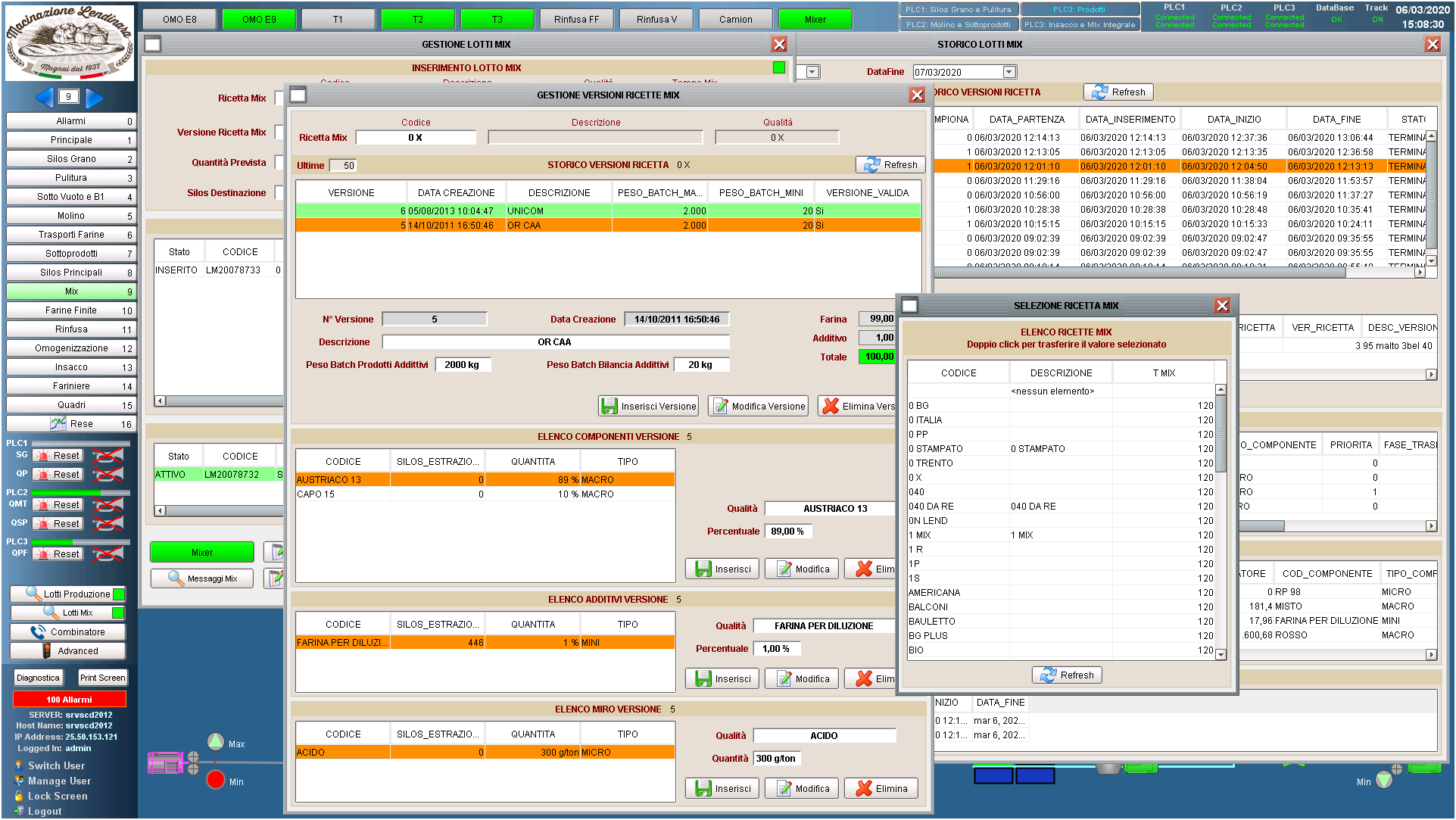Viewport: 1456px width, 820px height.
Task: Toggle checkbox in Gestione Lotti Mix header
Action: 152,44
